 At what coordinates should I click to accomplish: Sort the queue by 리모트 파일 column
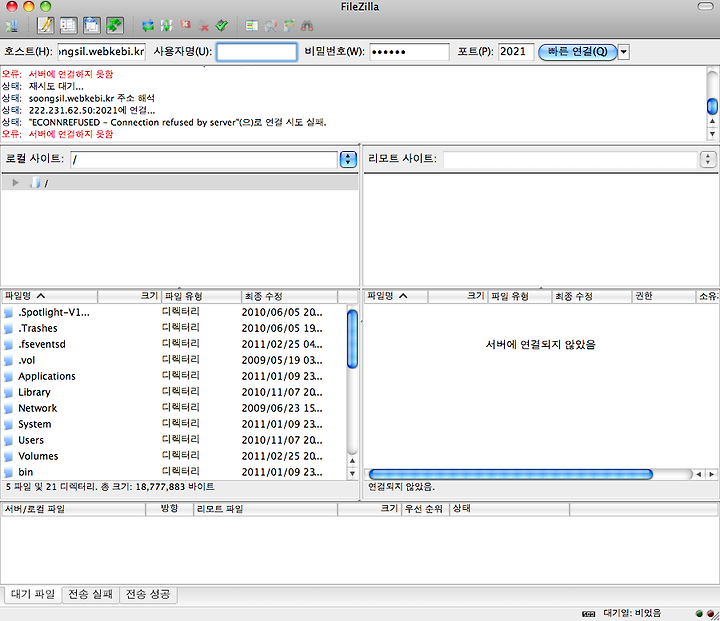[265, 509]
